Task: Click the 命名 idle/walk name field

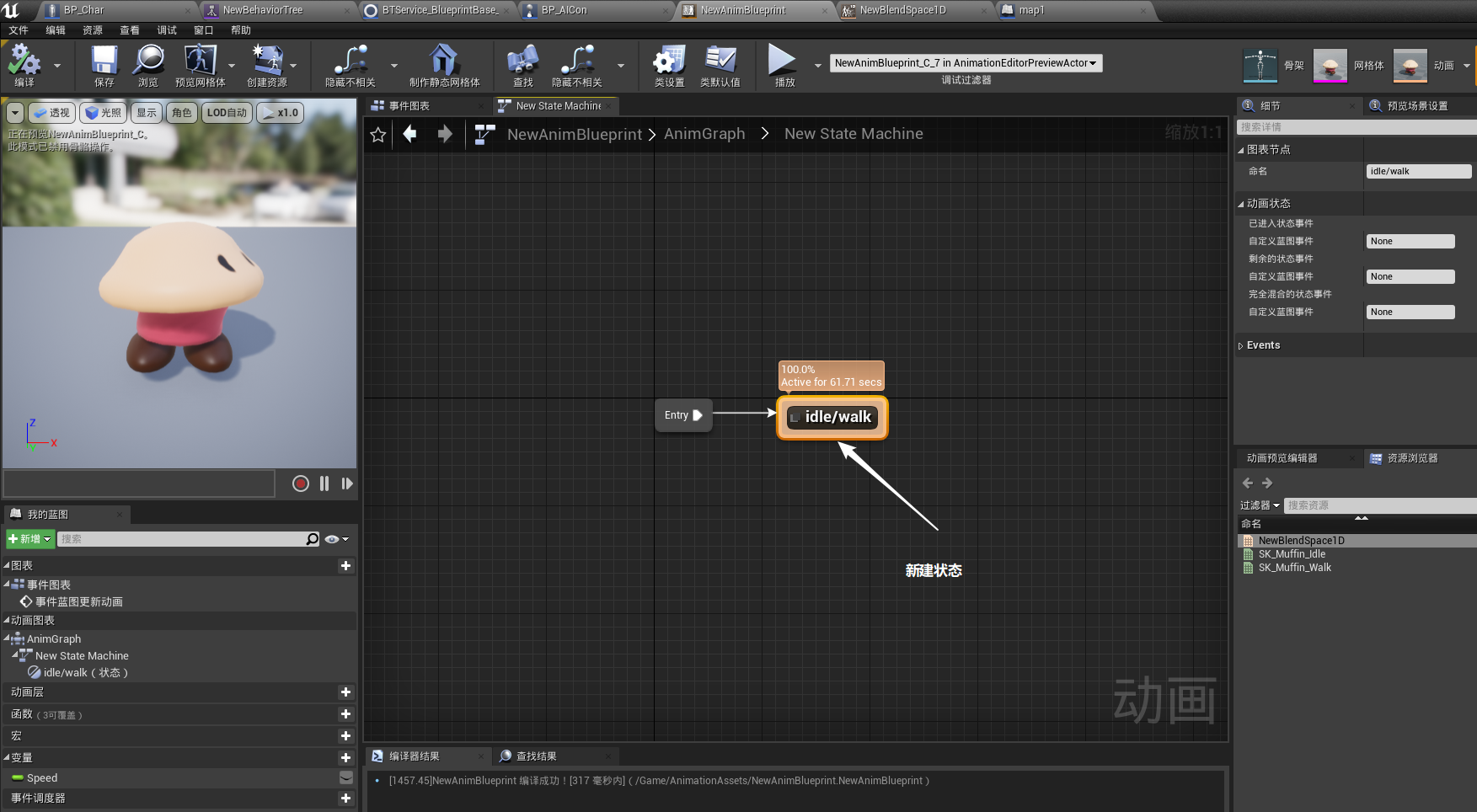Action: pyautogui.click(x=1419, y=171)
